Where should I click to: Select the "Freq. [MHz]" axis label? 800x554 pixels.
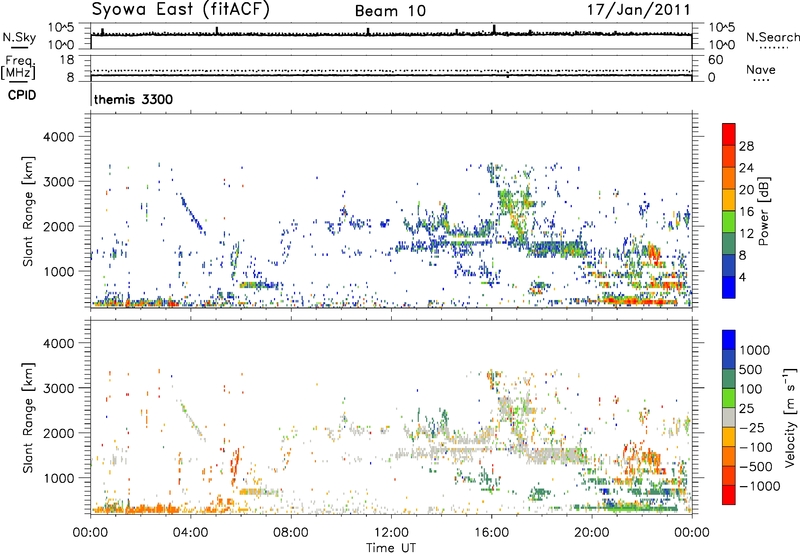click(19, 68)
